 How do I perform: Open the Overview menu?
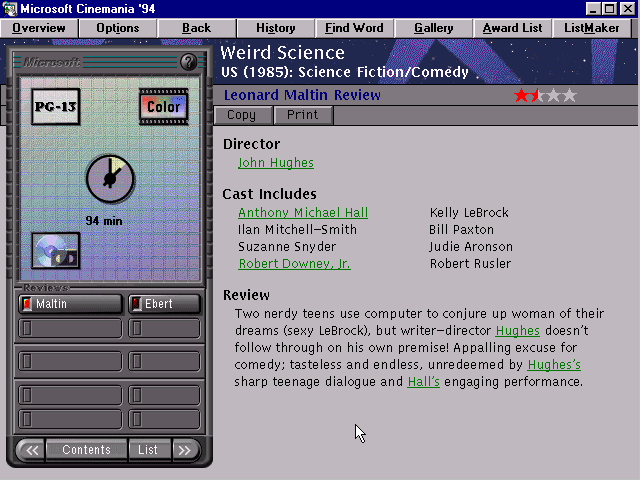point(39,28)
